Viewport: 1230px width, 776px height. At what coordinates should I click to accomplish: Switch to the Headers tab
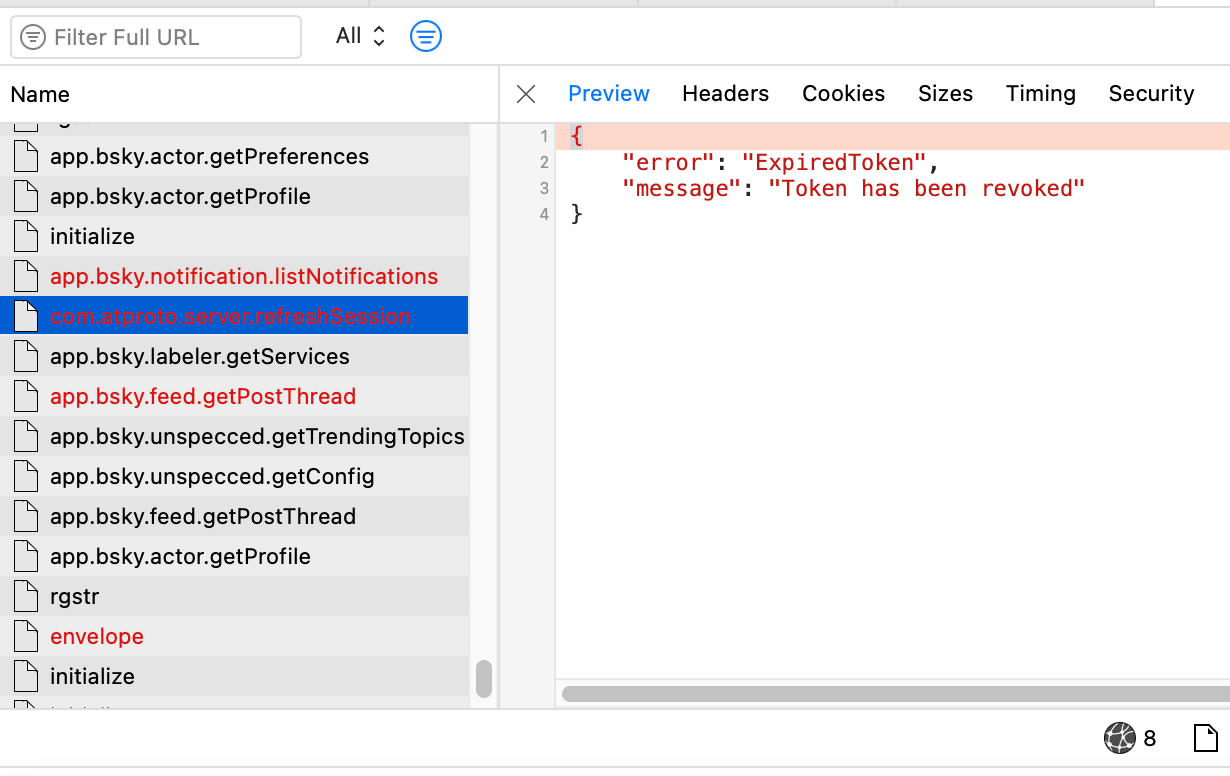click(725, 94)
